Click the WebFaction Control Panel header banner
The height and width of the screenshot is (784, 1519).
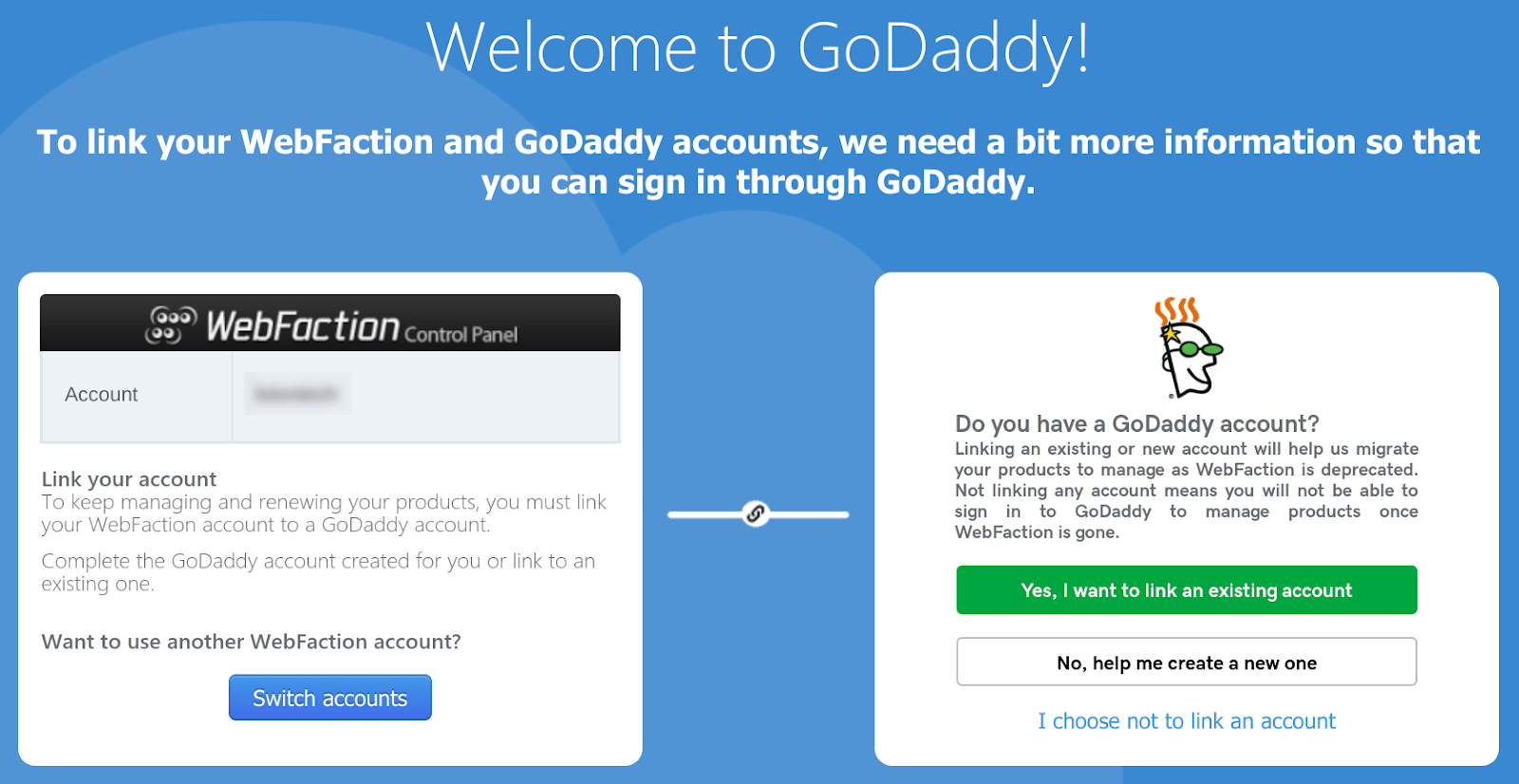point(330,323)
